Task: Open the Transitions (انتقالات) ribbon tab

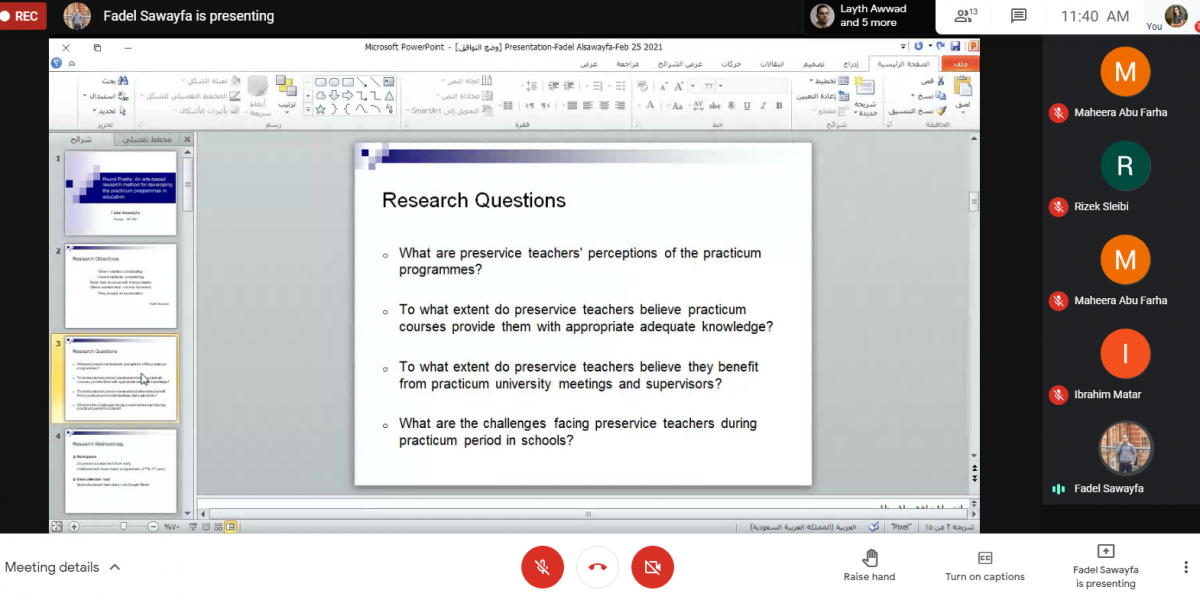Action: [x=773, y=64]
